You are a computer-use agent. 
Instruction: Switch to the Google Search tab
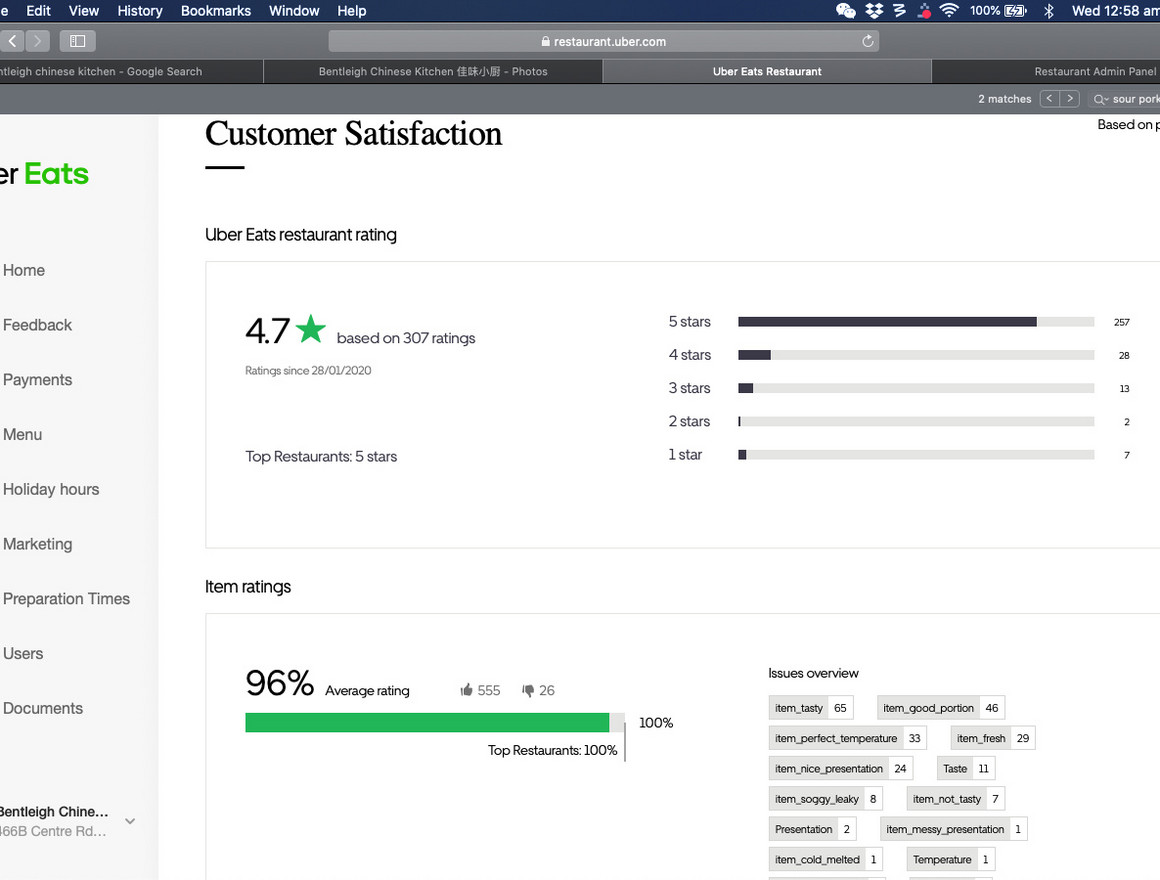(x=131, y=72)
